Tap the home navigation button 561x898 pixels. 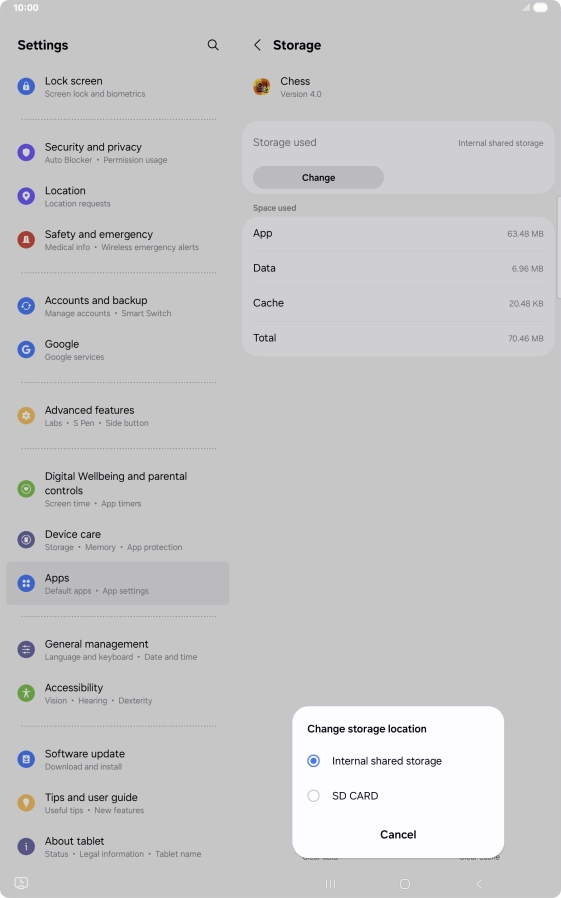click(x=405, y=884)
